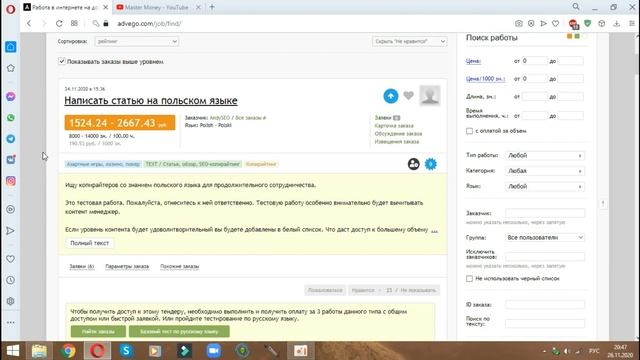The image size is (640, 360).
Task: Open My Flow arrow icon in sidebar
Action: pos(11,231)
